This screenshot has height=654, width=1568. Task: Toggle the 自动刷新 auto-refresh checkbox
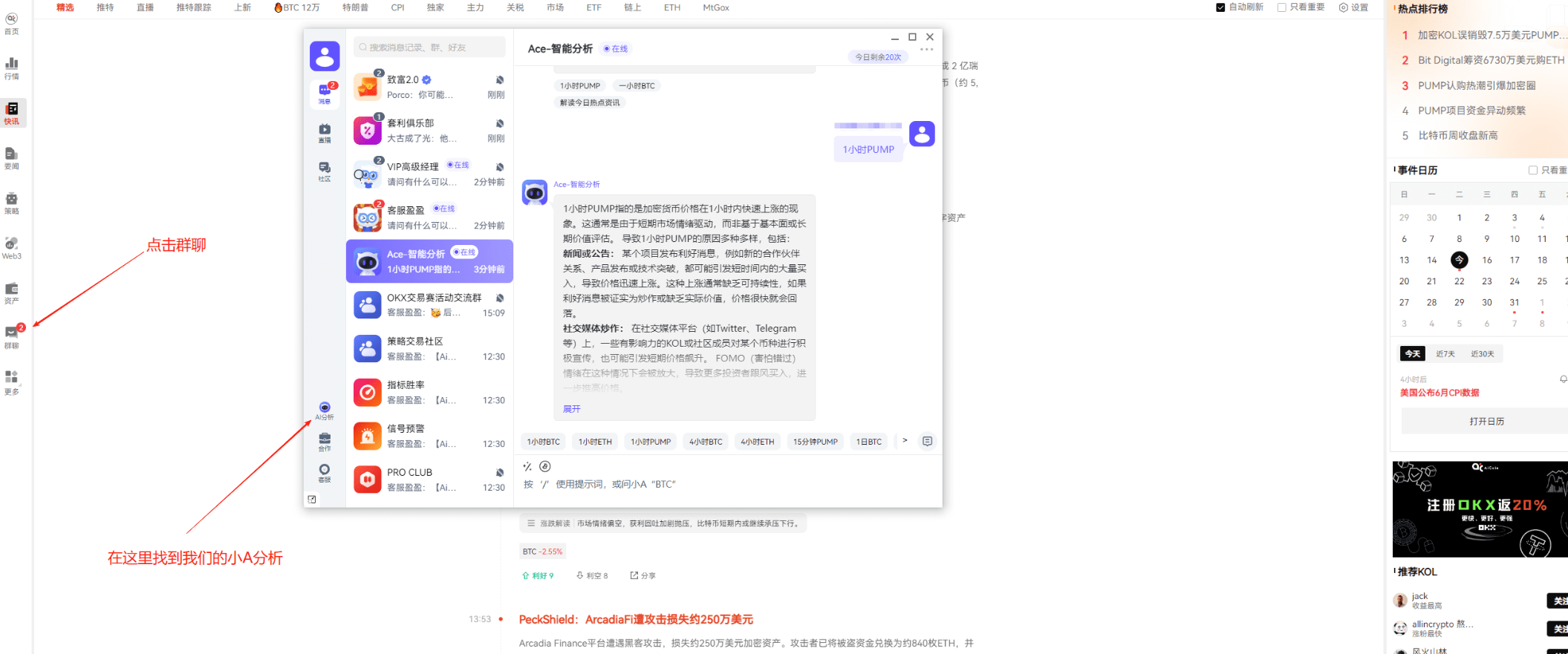point(1220,7)
